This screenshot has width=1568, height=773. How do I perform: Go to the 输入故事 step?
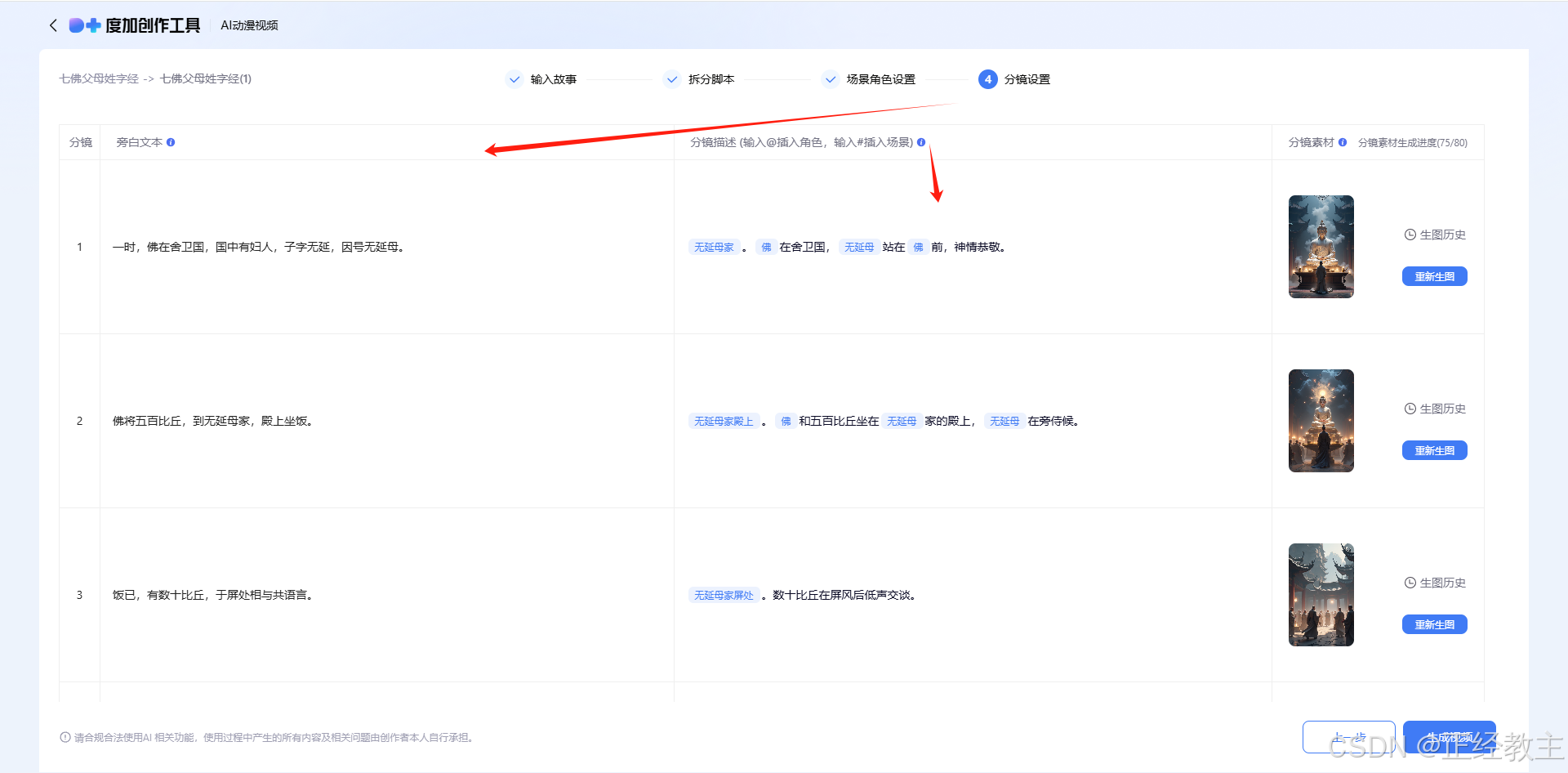554,79
